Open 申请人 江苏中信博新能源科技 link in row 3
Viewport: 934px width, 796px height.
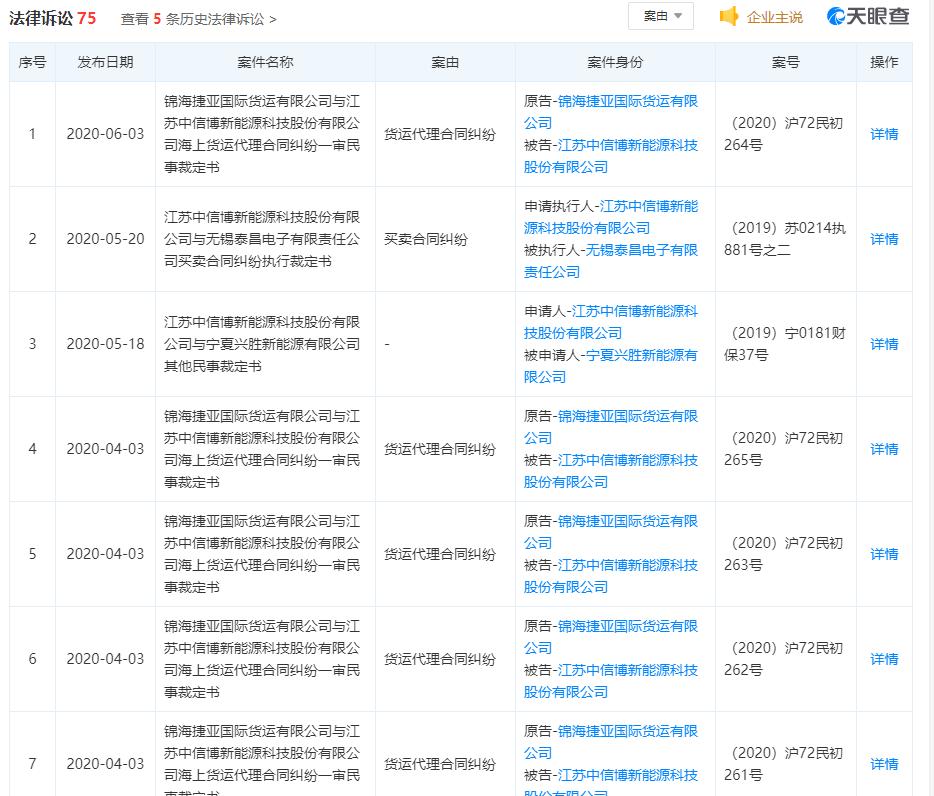tap(611, 322)
